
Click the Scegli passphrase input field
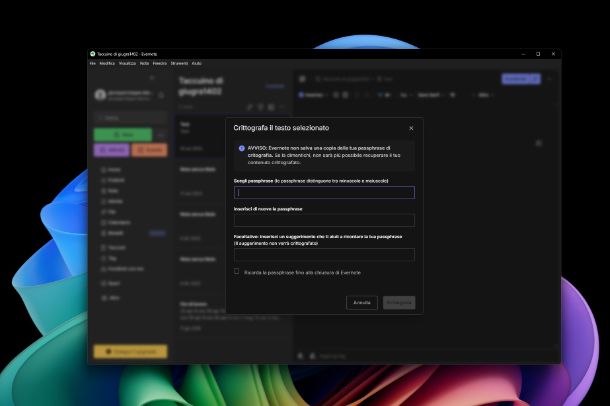[324, 192]
